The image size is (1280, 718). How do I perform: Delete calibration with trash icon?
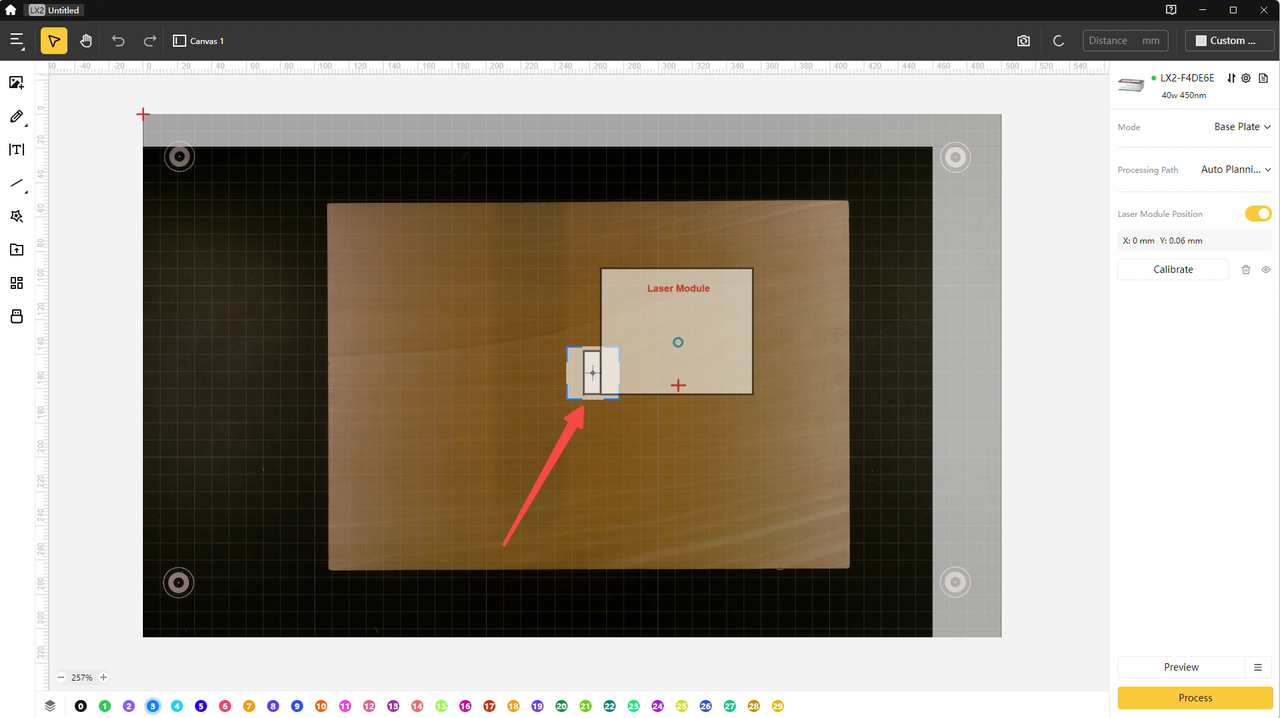click(1246, 270)
